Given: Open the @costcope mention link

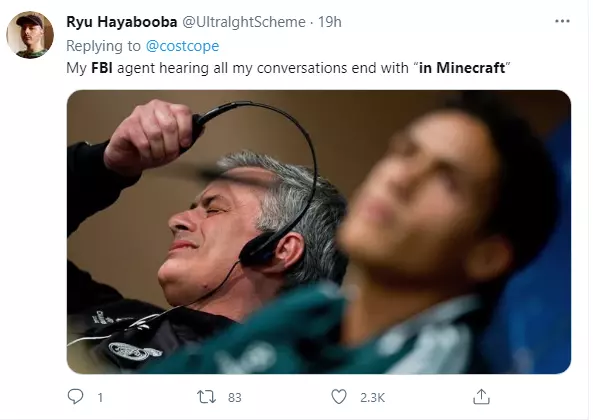Looking at the screenshot, I should coord(182,46).
